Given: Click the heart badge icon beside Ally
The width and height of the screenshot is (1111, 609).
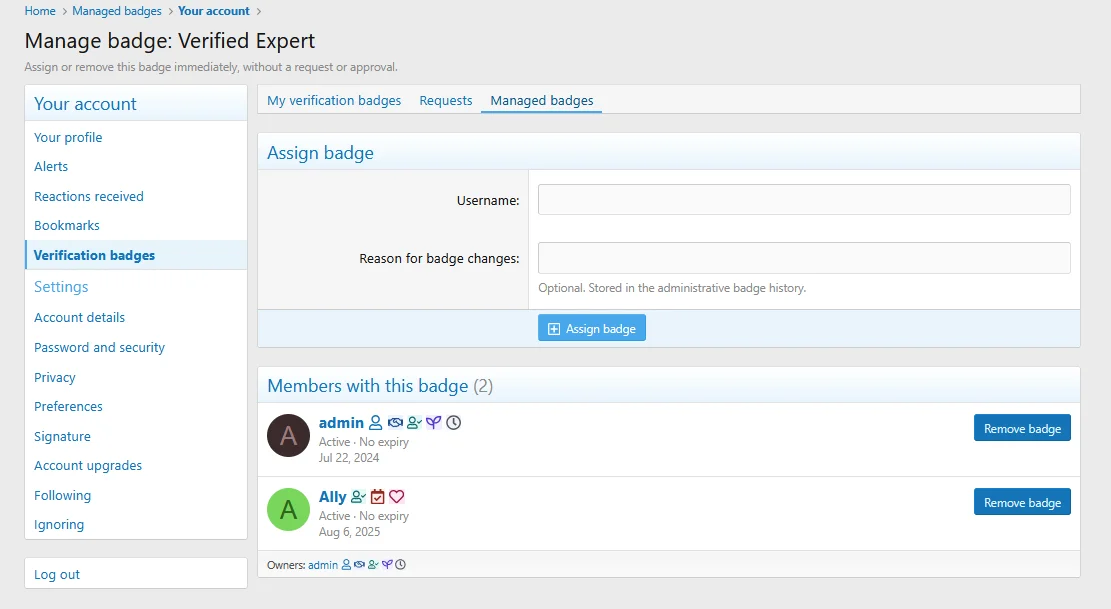Looking at the screenshot, I should [397, 496].
